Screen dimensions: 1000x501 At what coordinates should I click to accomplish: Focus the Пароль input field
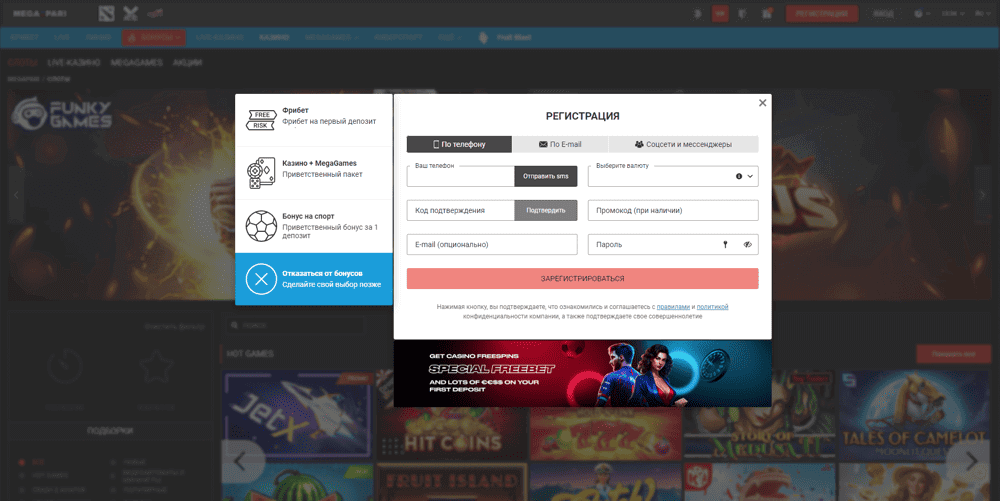click(673, 245)
